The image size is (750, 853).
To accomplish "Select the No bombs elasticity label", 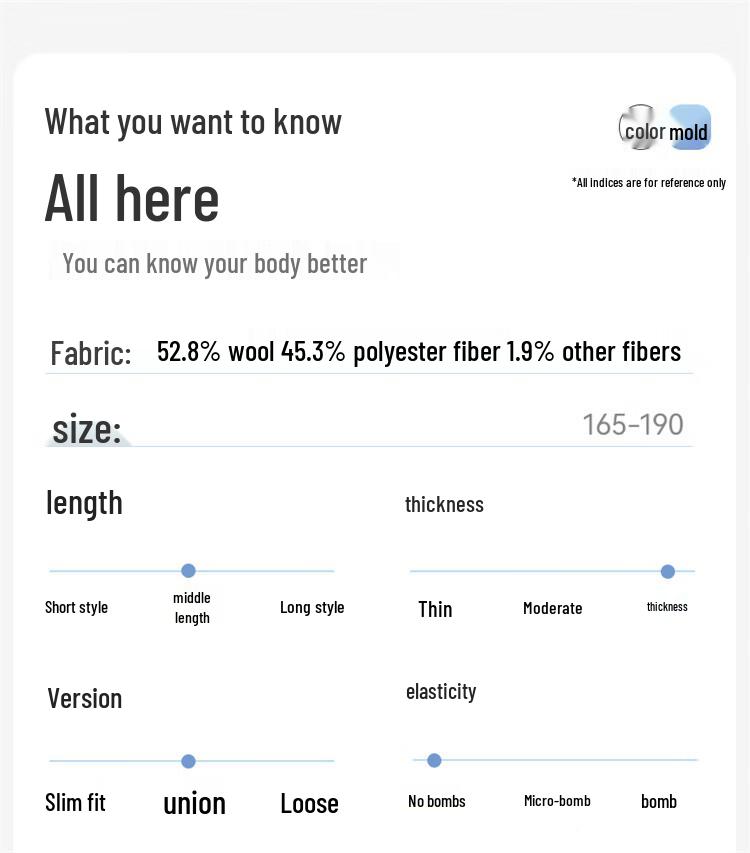I will [437, 801].
